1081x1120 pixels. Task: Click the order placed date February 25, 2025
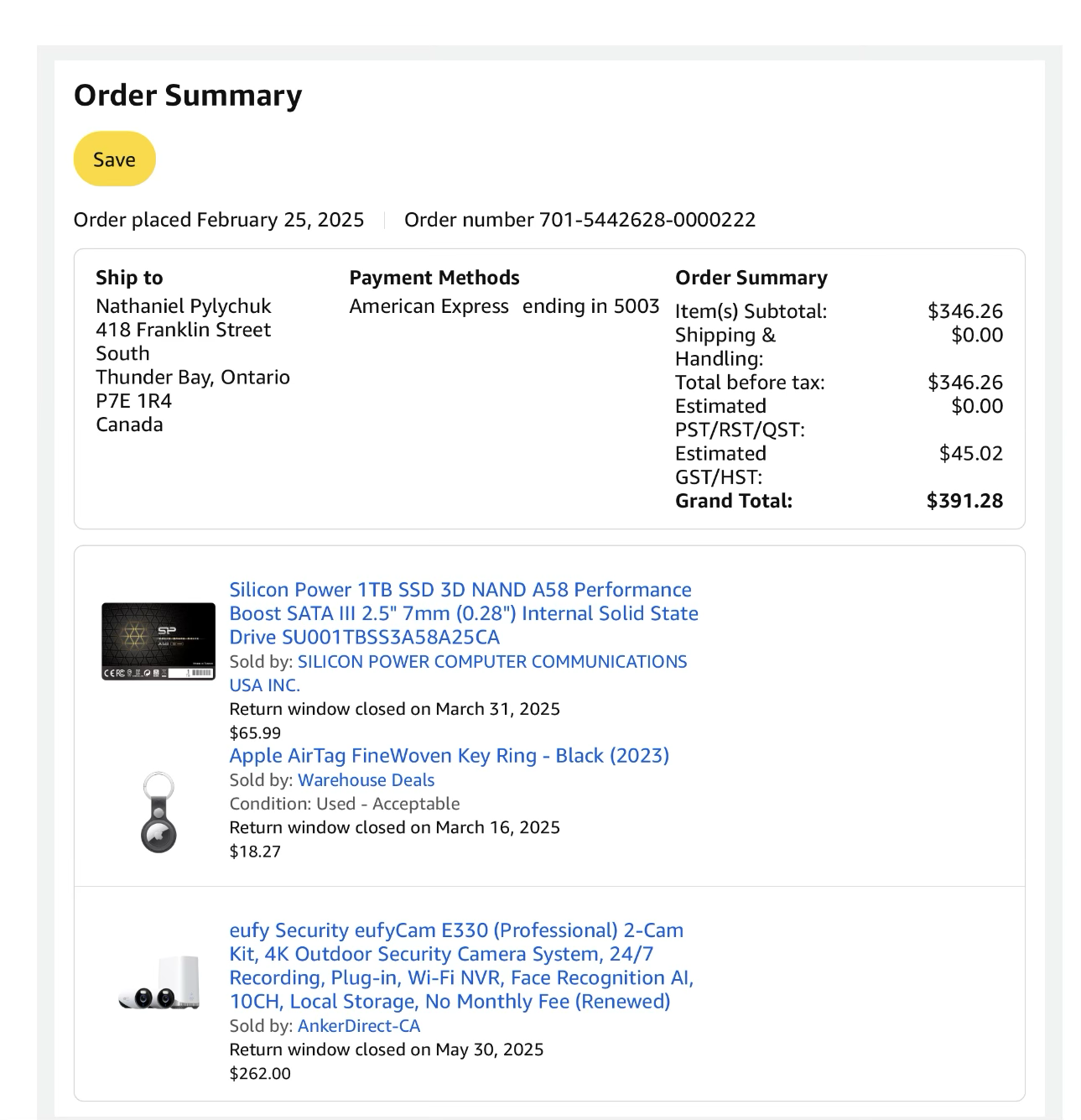[x=280, y=220]
